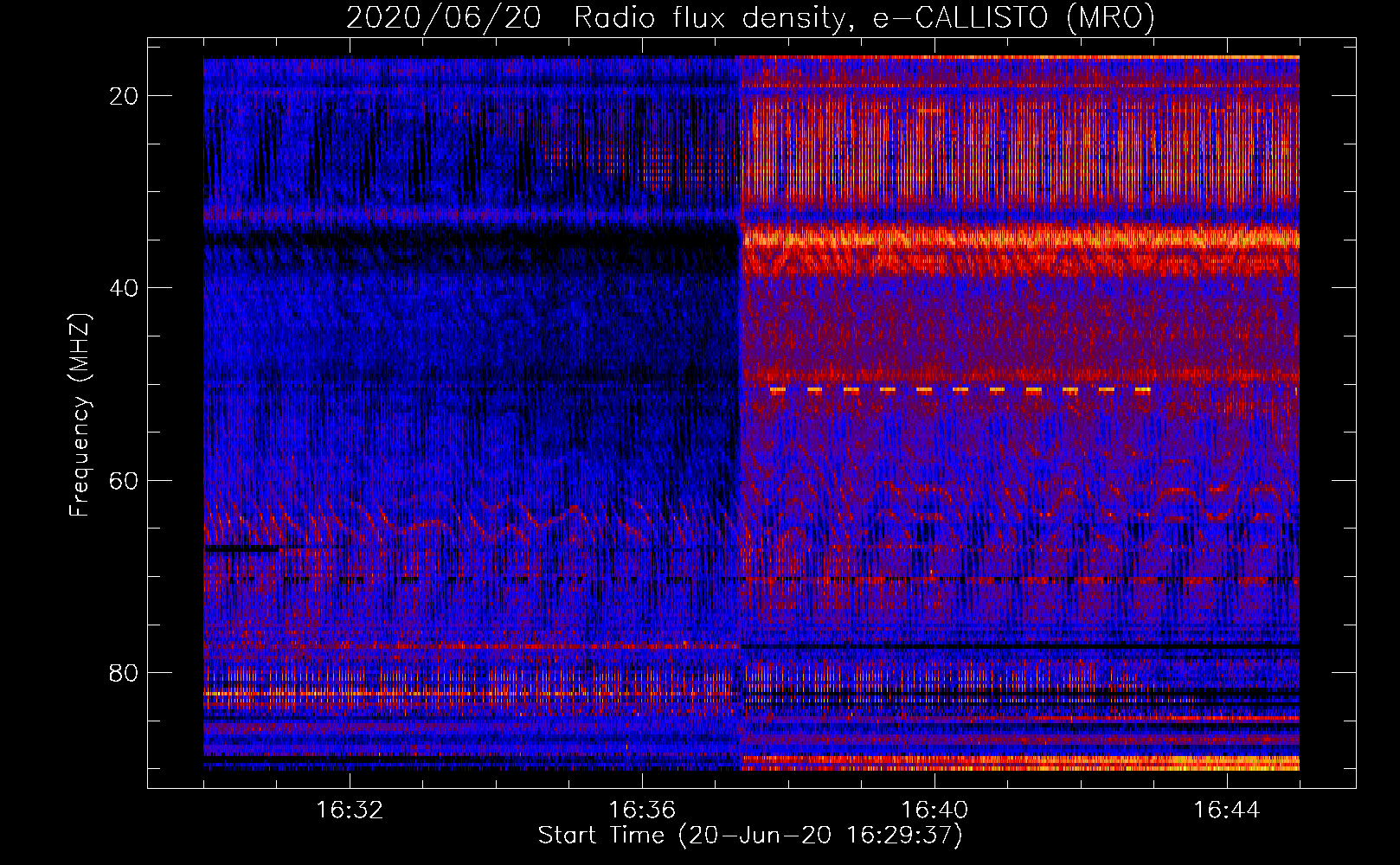Screen dimensions: 1400x865
Task: Click the plot title date 2020/06/20
Action: (444, 17)
